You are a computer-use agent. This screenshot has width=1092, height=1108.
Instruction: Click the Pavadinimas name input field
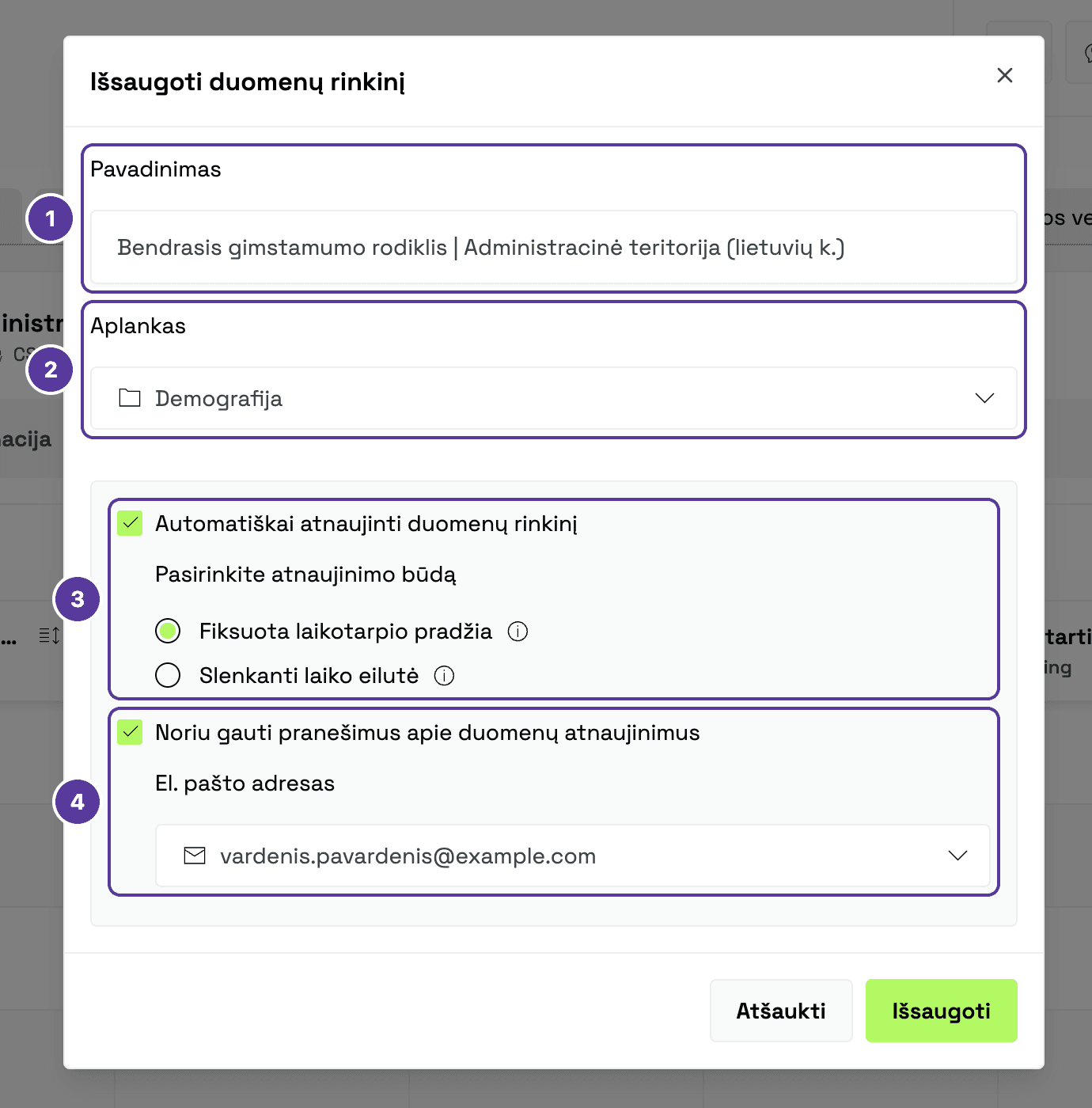554,247
